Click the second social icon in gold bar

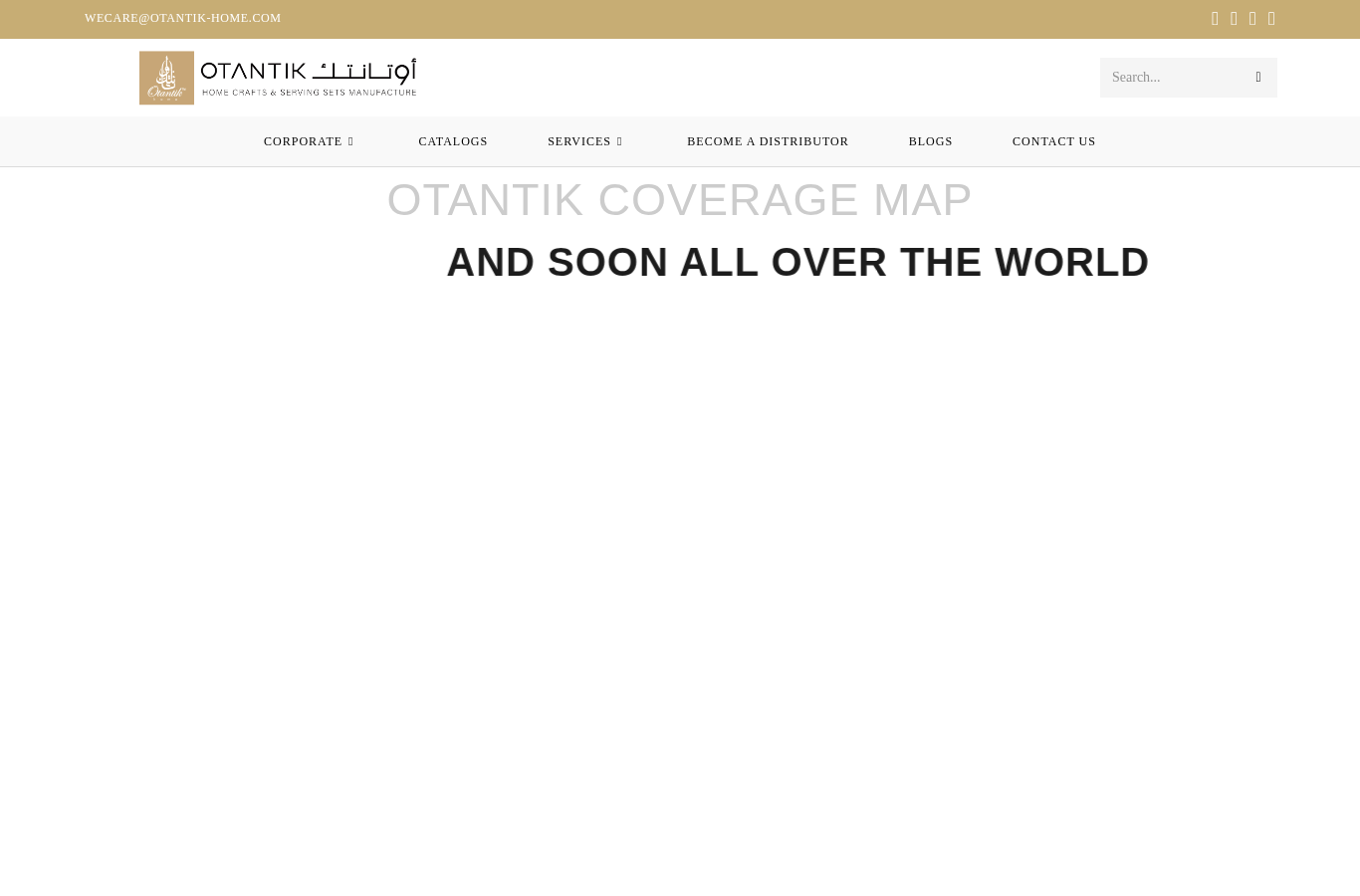1234,19
